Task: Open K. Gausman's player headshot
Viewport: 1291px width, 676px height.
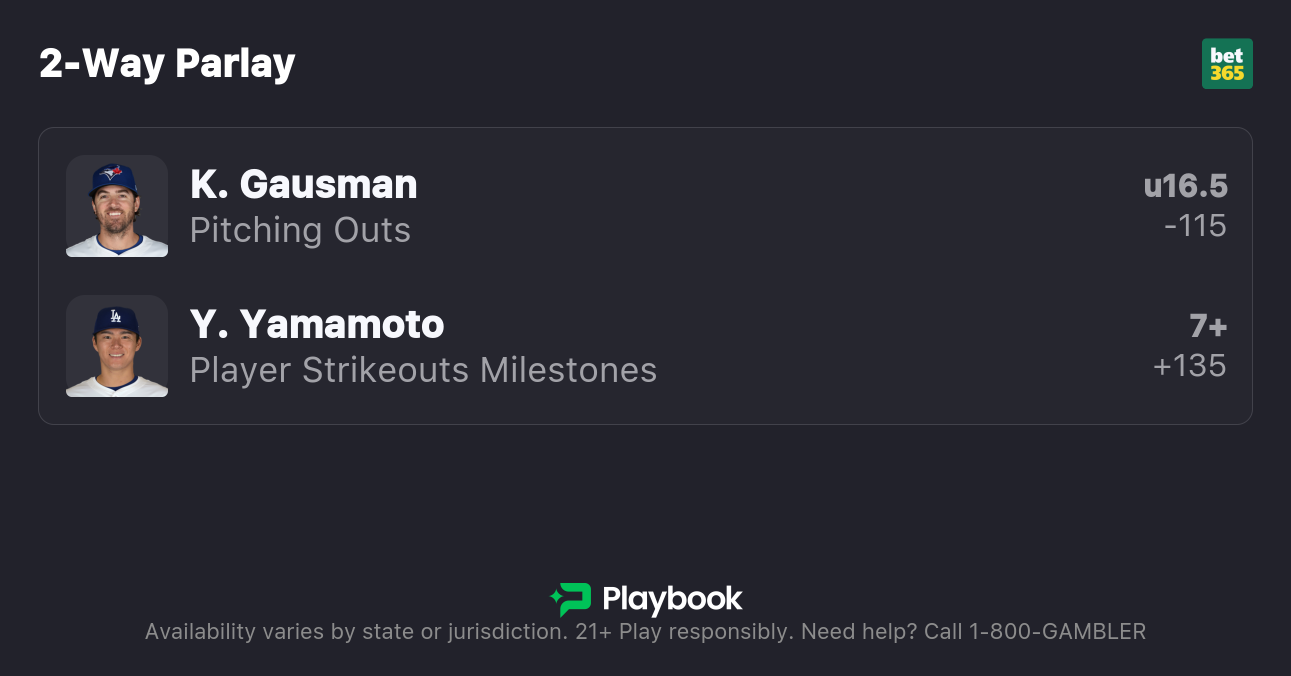Action: [x=117, y=206]
